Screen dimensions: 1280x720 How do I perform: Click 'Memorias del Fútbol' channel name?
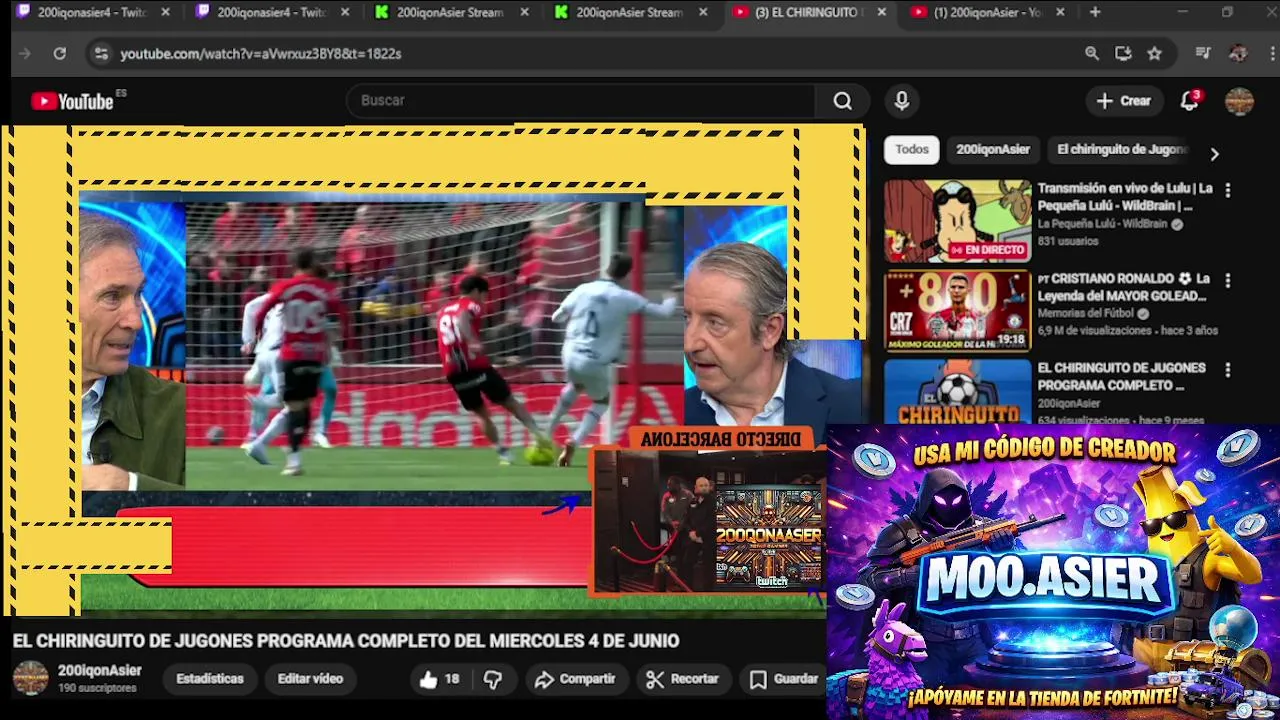[x=1086, y=314]
